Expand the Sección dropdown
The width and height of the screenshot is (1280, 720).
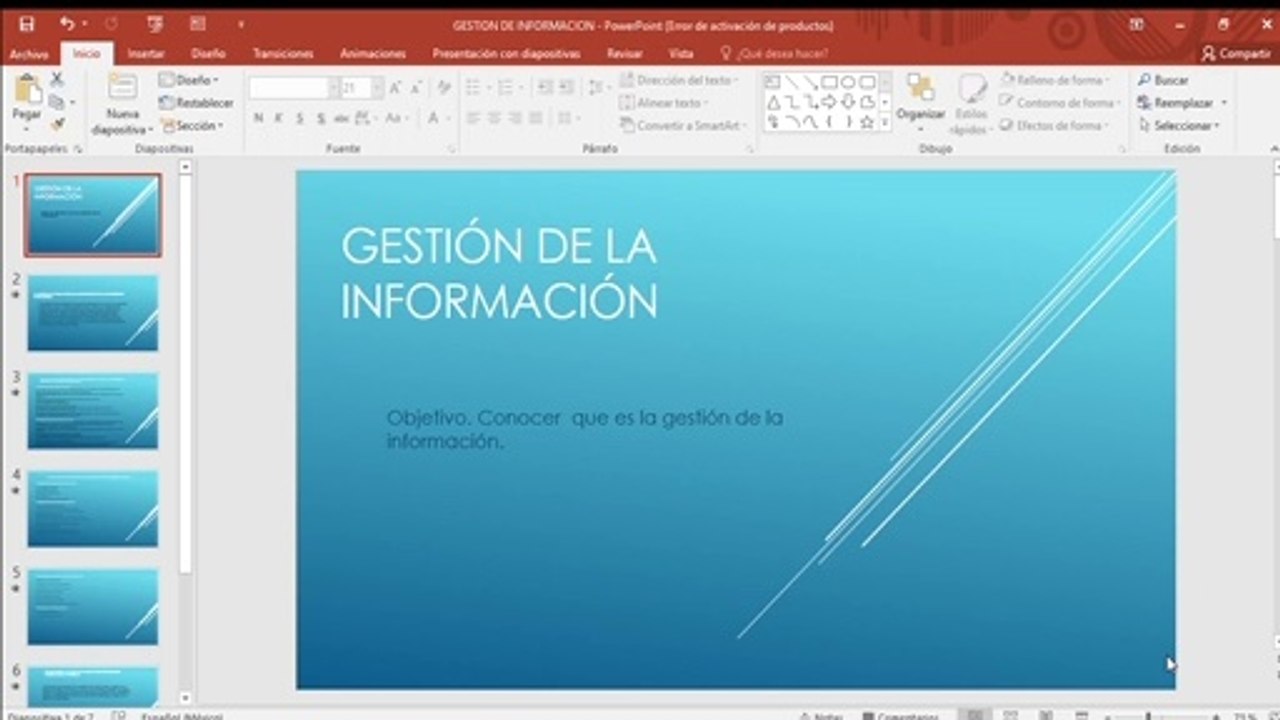[192, 126]
